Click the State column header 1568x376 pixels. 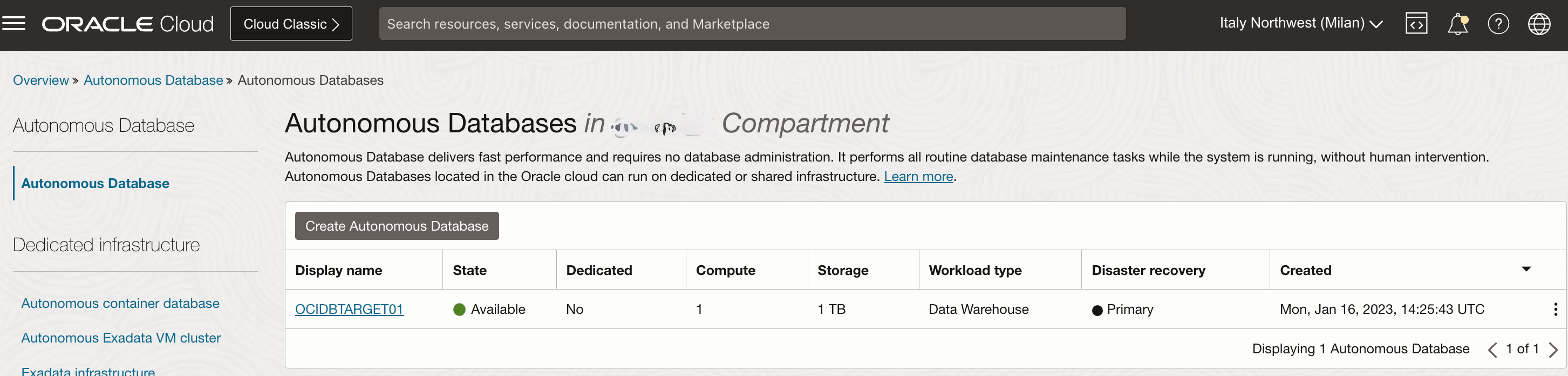[469, 270]
